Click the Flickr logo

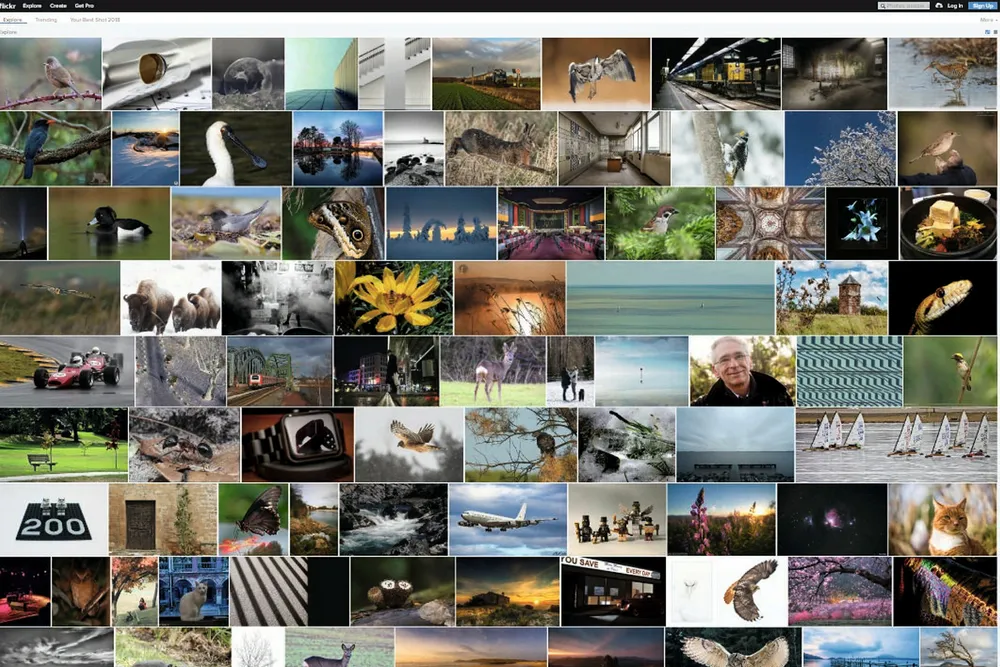tap(8, 5)
